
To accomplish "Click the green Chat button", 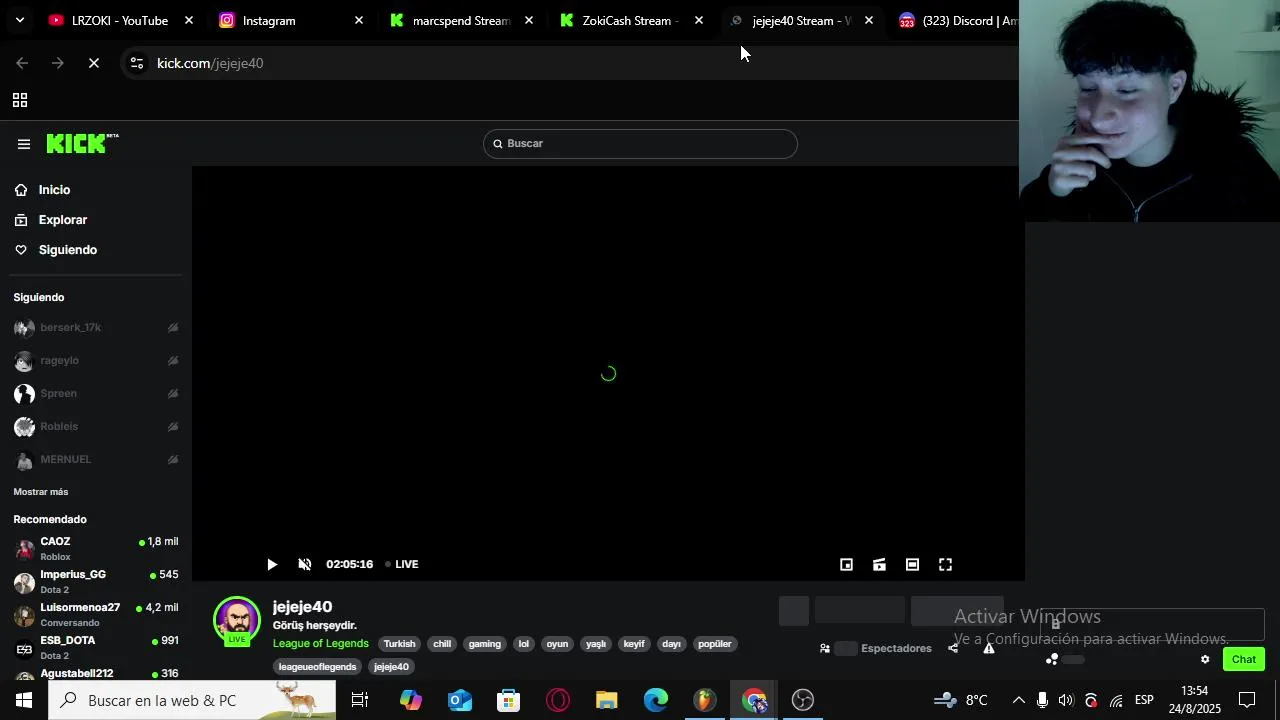I will coord(1244,659).
